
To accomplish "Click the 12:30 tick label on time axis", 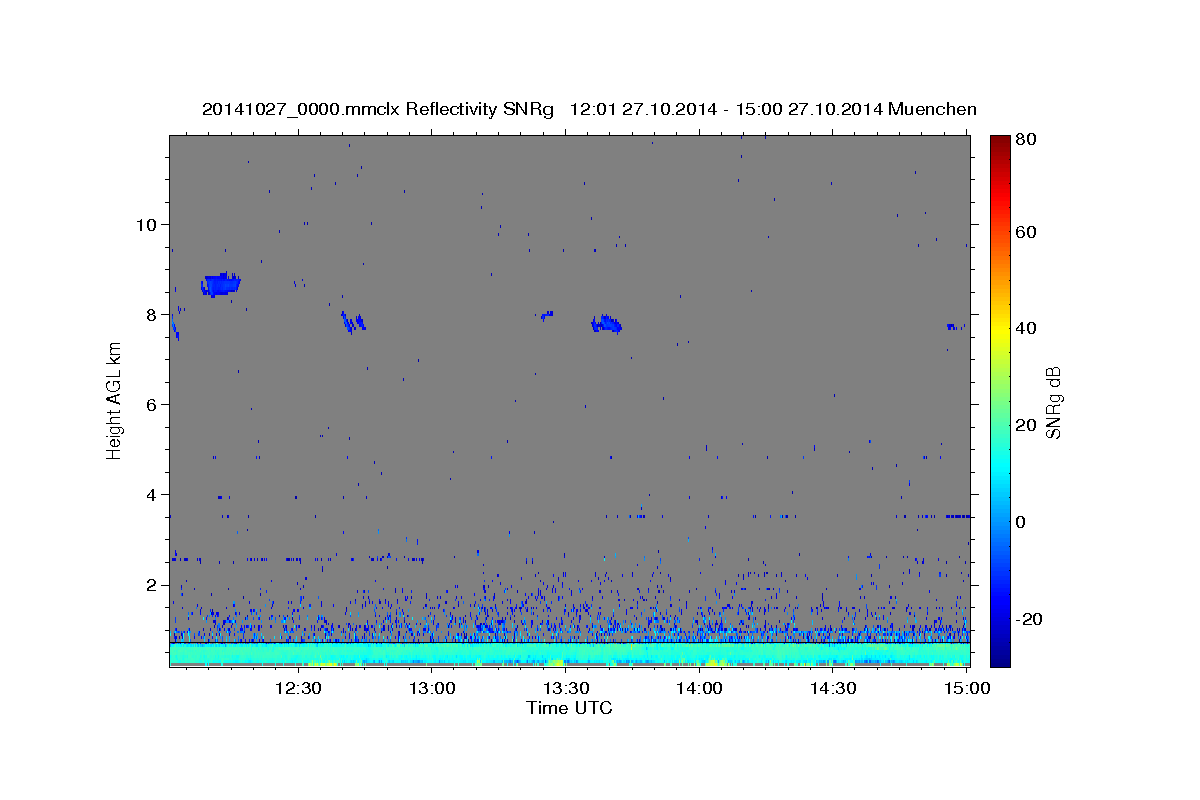I will pyautogui.click(x=298, y=688).
